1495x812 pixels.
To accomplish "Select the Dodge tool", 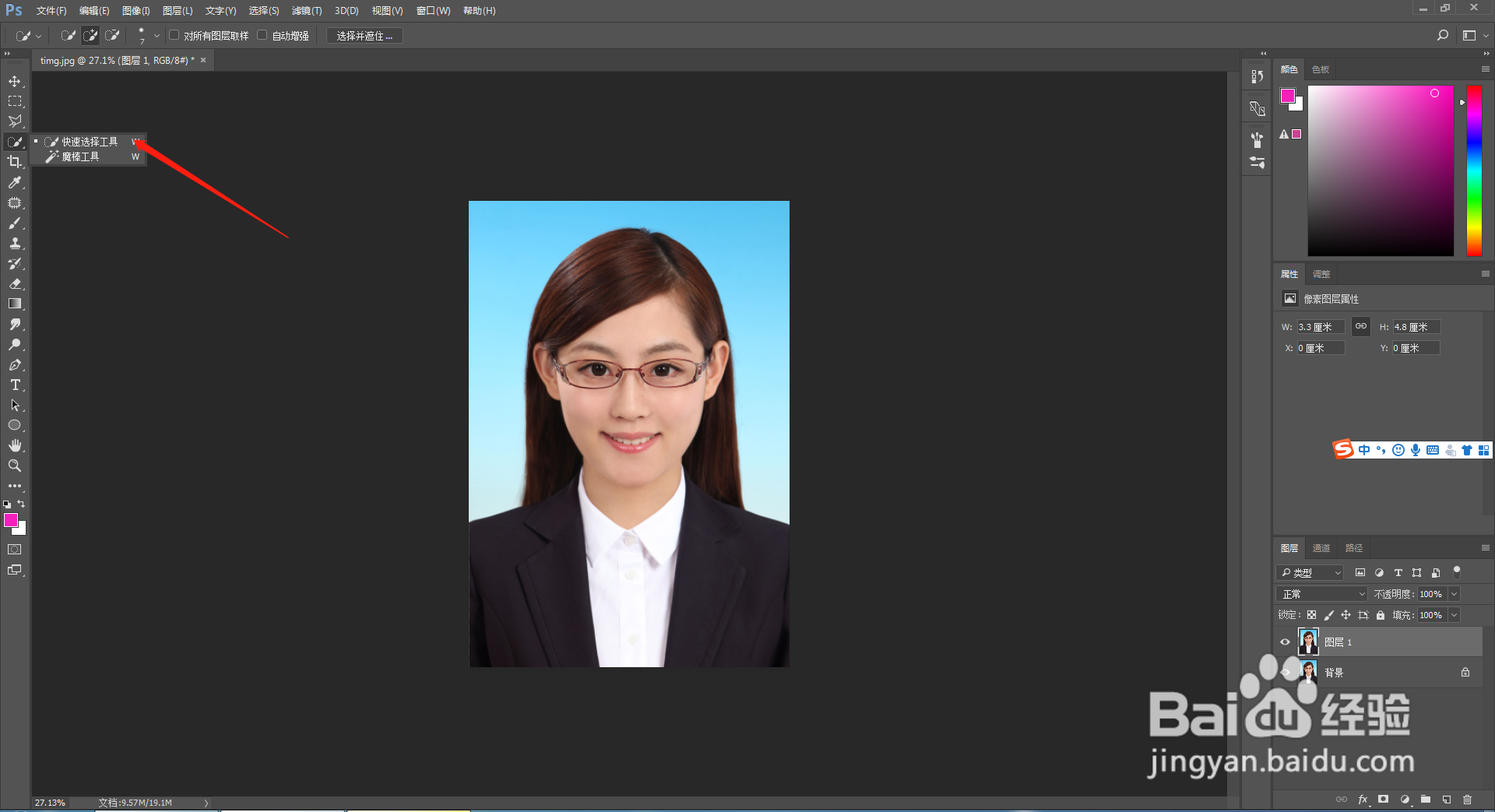I will pyautogui.click(x=15, y=344).
